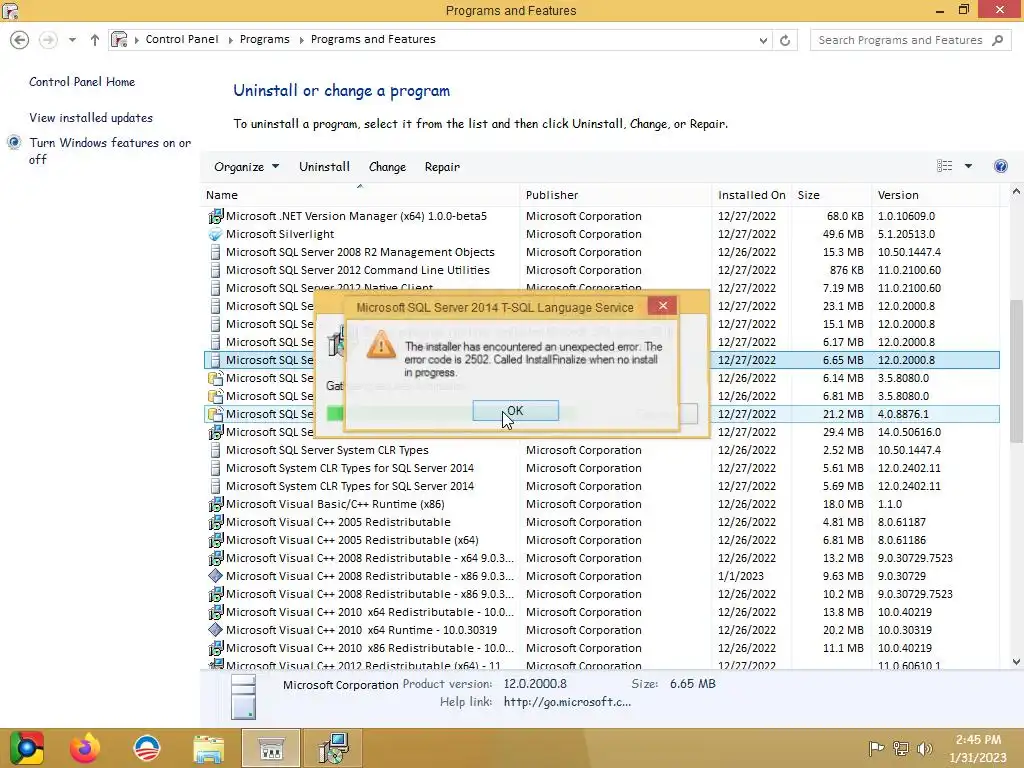Click the installer taskbar button
The width and height of the screenshot is (1024, 768).
[x=333, y=748]
